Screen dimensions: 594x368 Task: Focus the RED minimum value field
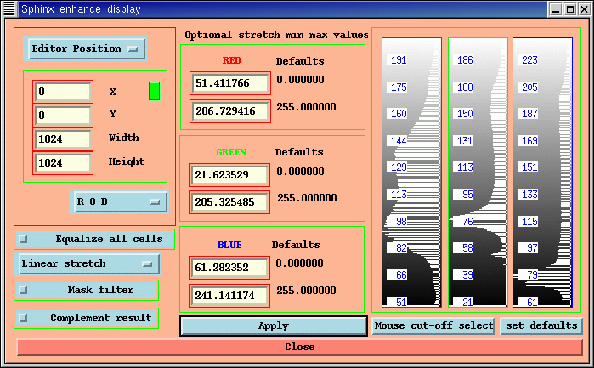(230, 83)
